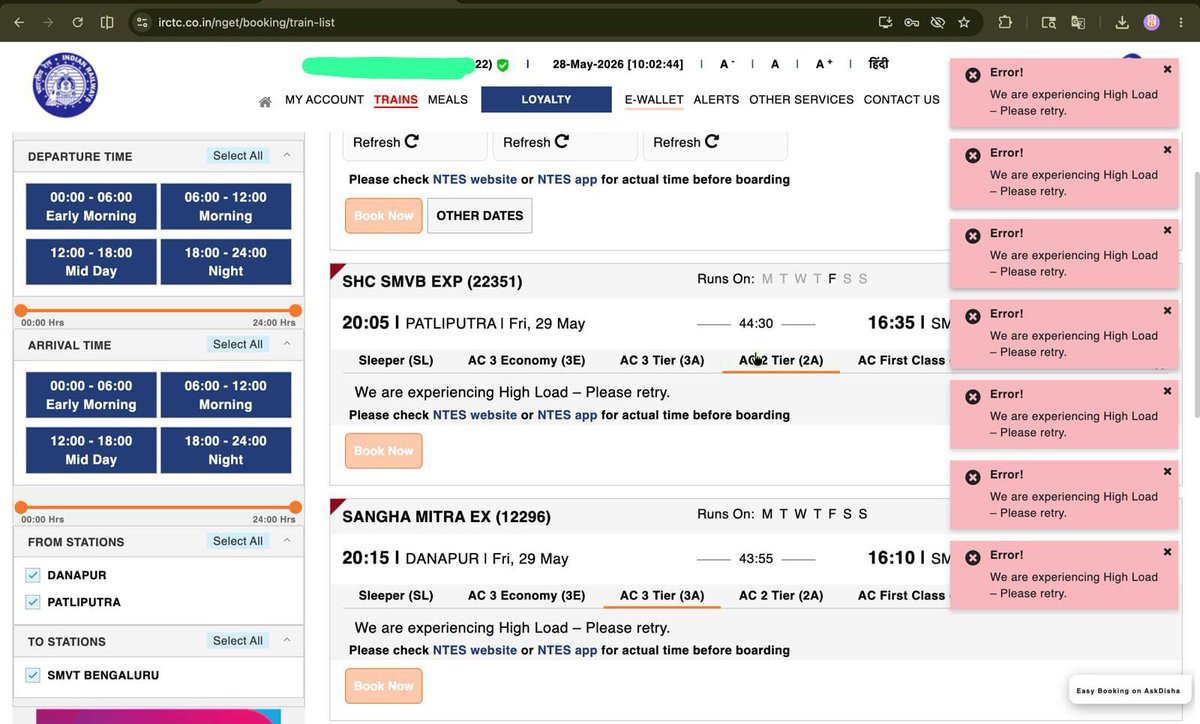Open NTES app link under SANGHA MITRA EX
Screen dimensions: 1200x724
click(x=567, y=650)
